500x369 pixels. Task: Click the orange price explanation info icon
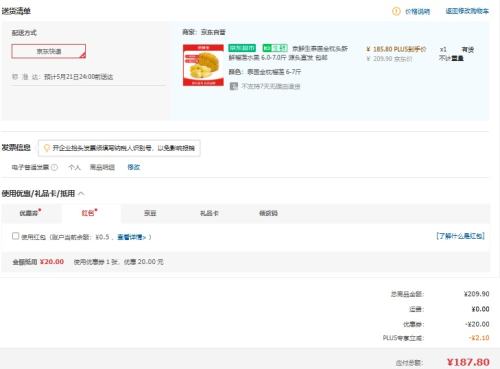pos(396,11)
